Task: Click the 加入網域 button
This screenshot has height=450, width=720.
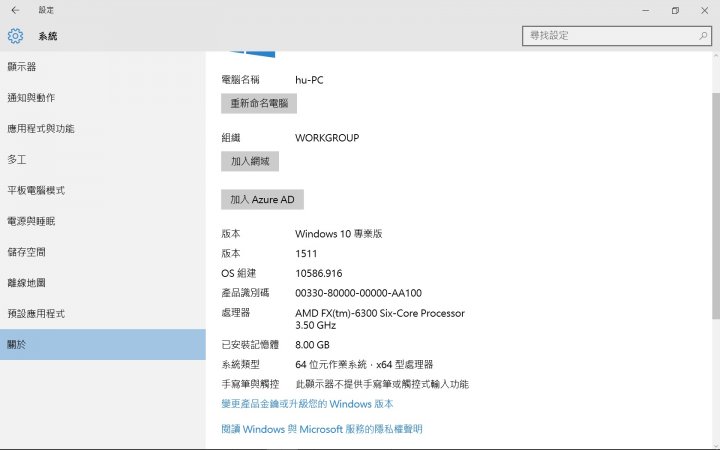Action: click(250, 161)
